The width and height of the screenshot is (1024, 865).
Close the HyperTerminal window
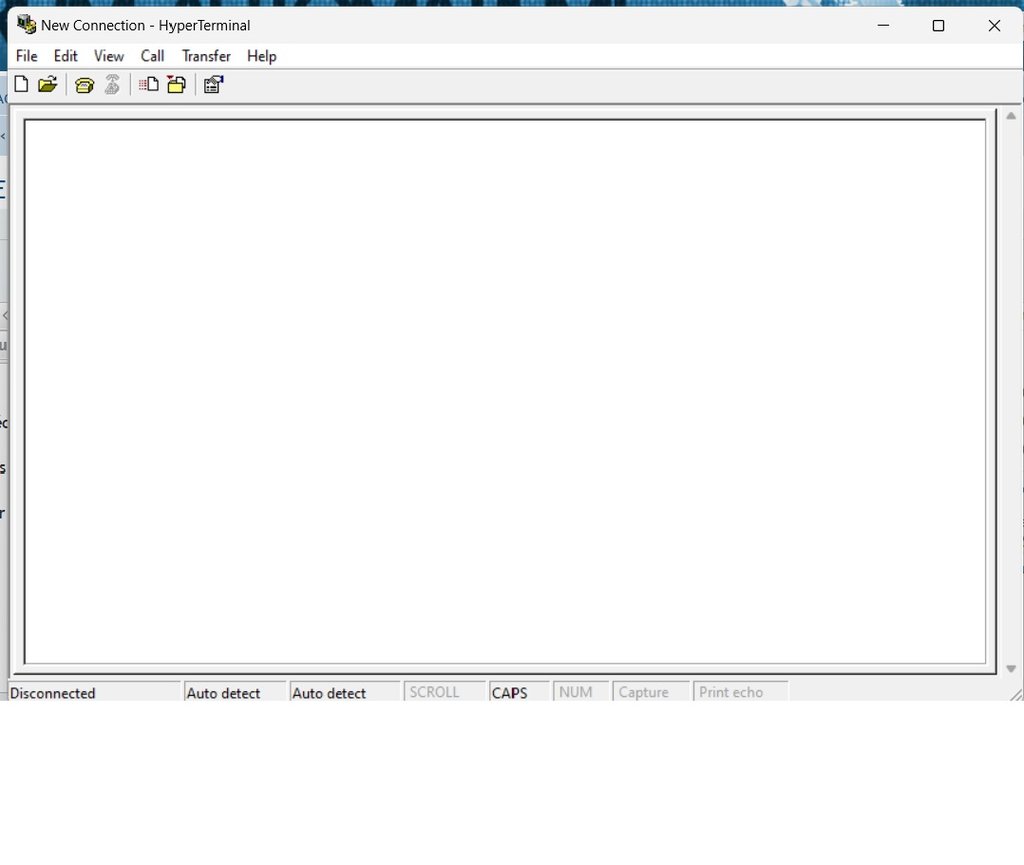(x=994, y=25)
